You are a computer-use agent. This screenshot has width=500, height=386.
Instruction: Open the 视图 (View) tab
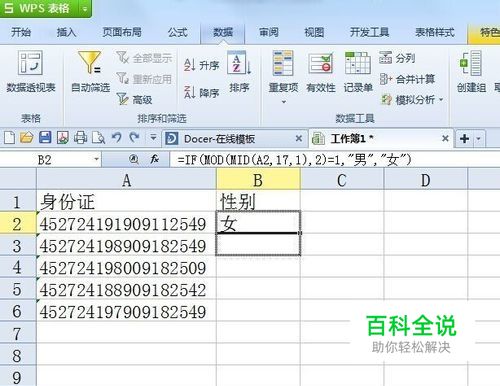(x=314, y=32)
